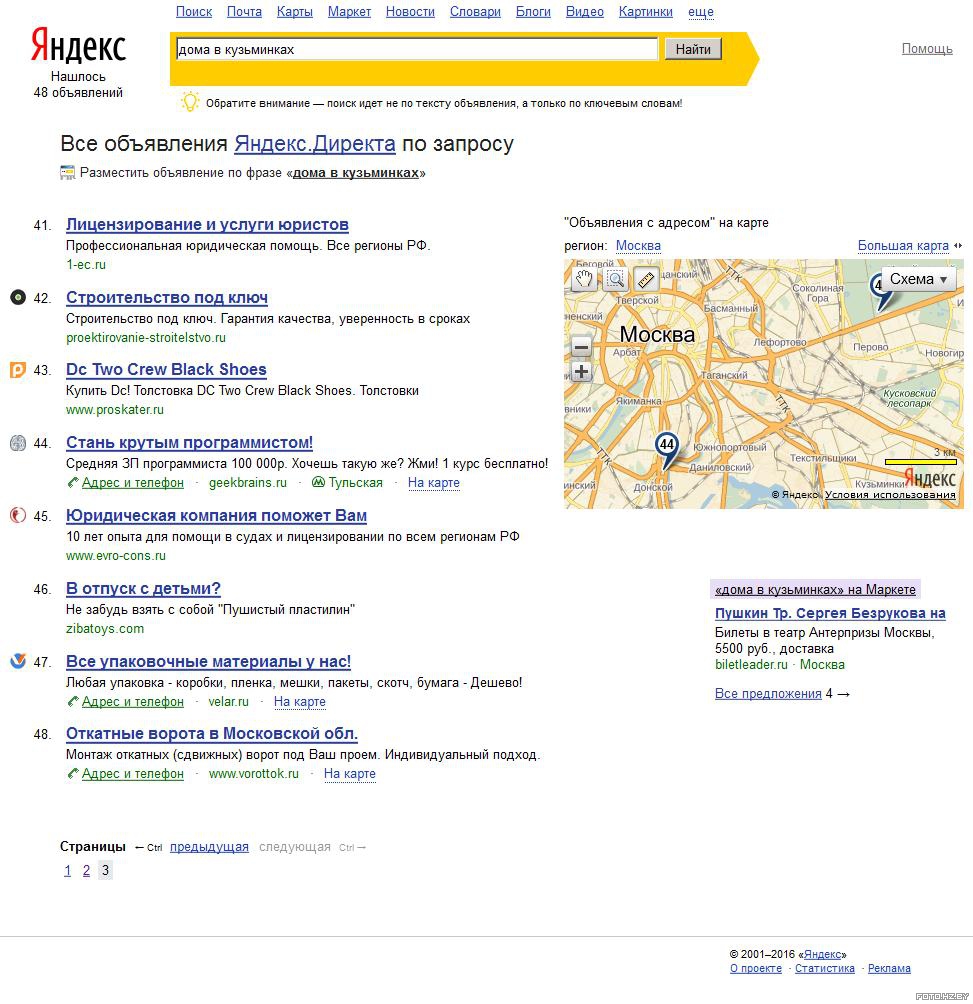Click the «дома в кузьминках» phrase link
973x1004 pixels.
(356, 173)
